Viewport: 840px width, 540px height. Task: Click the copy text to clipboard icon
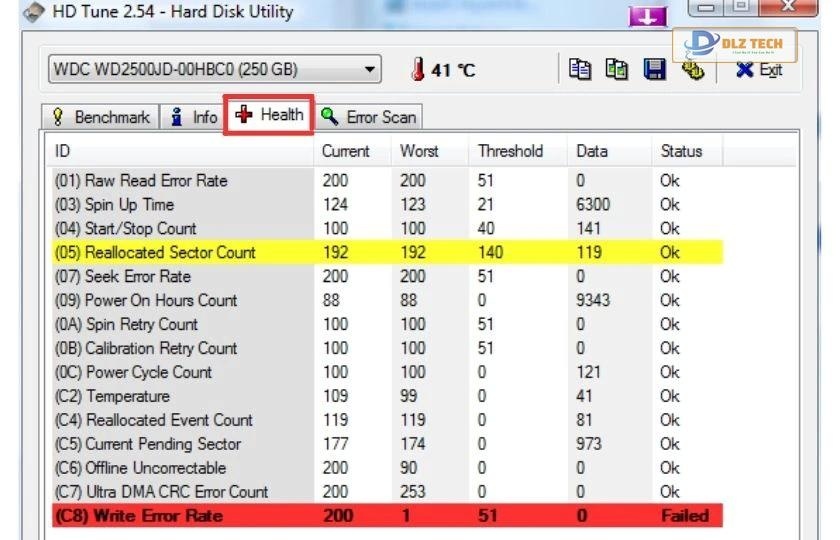coord(579,69)
